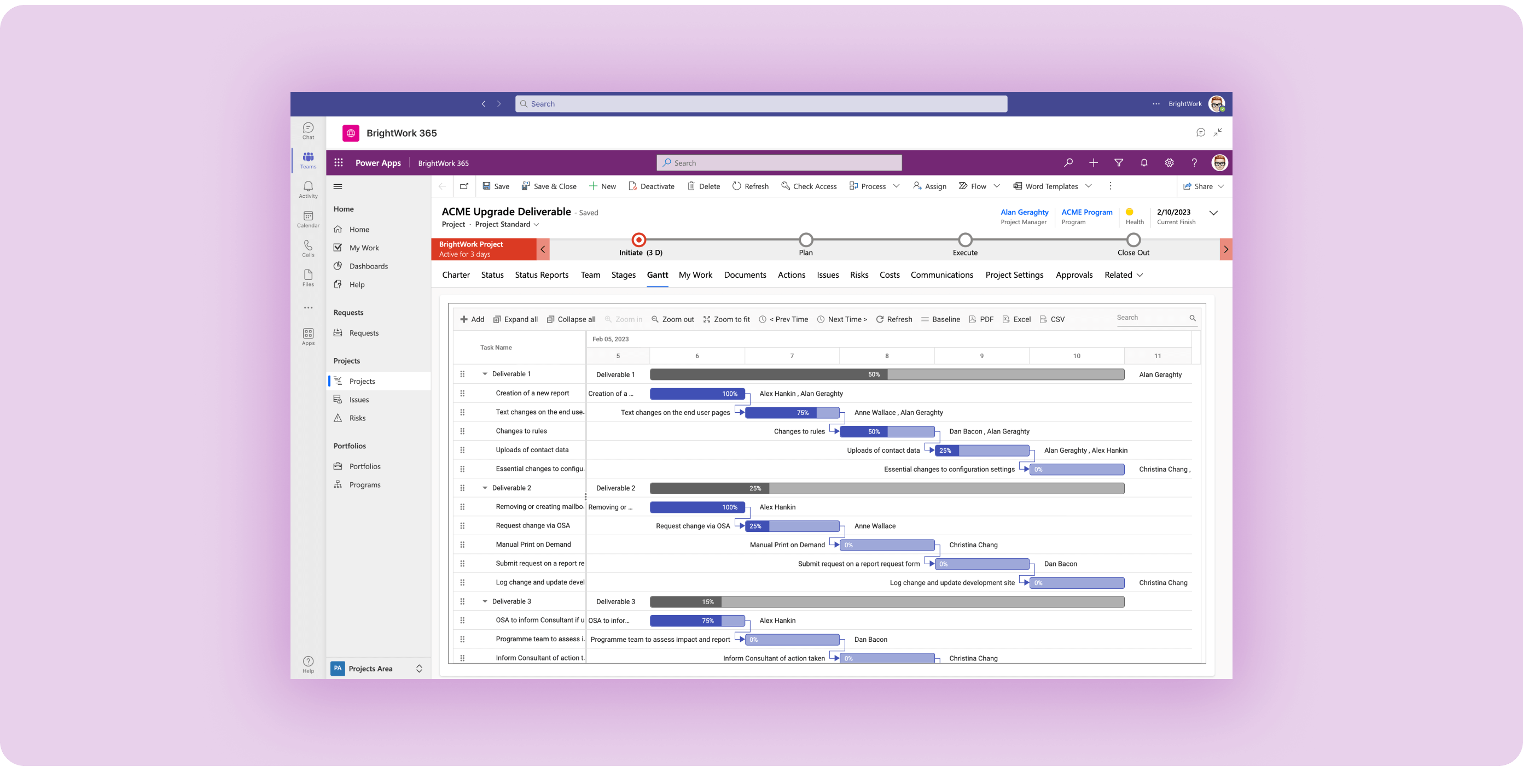The height and width of the screenshot is (784, 1523).
Task: Expand the Flow dropdown arrow
Action: pos(997,186)
